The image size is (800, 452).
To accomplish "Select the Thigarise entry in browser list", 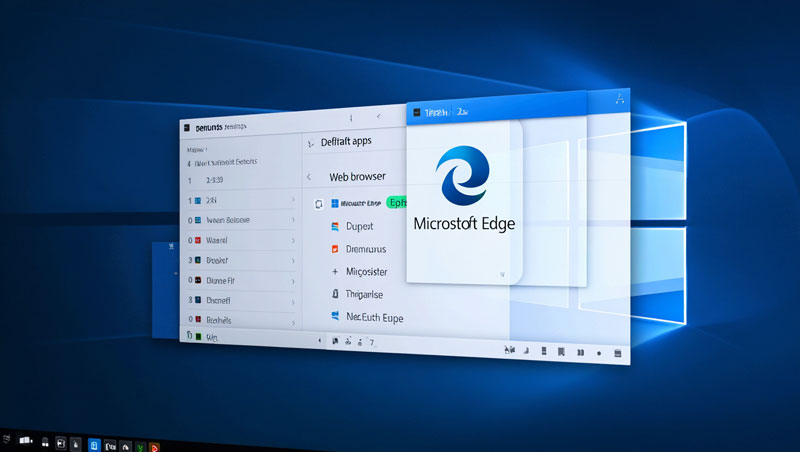I will pos(364,294).
